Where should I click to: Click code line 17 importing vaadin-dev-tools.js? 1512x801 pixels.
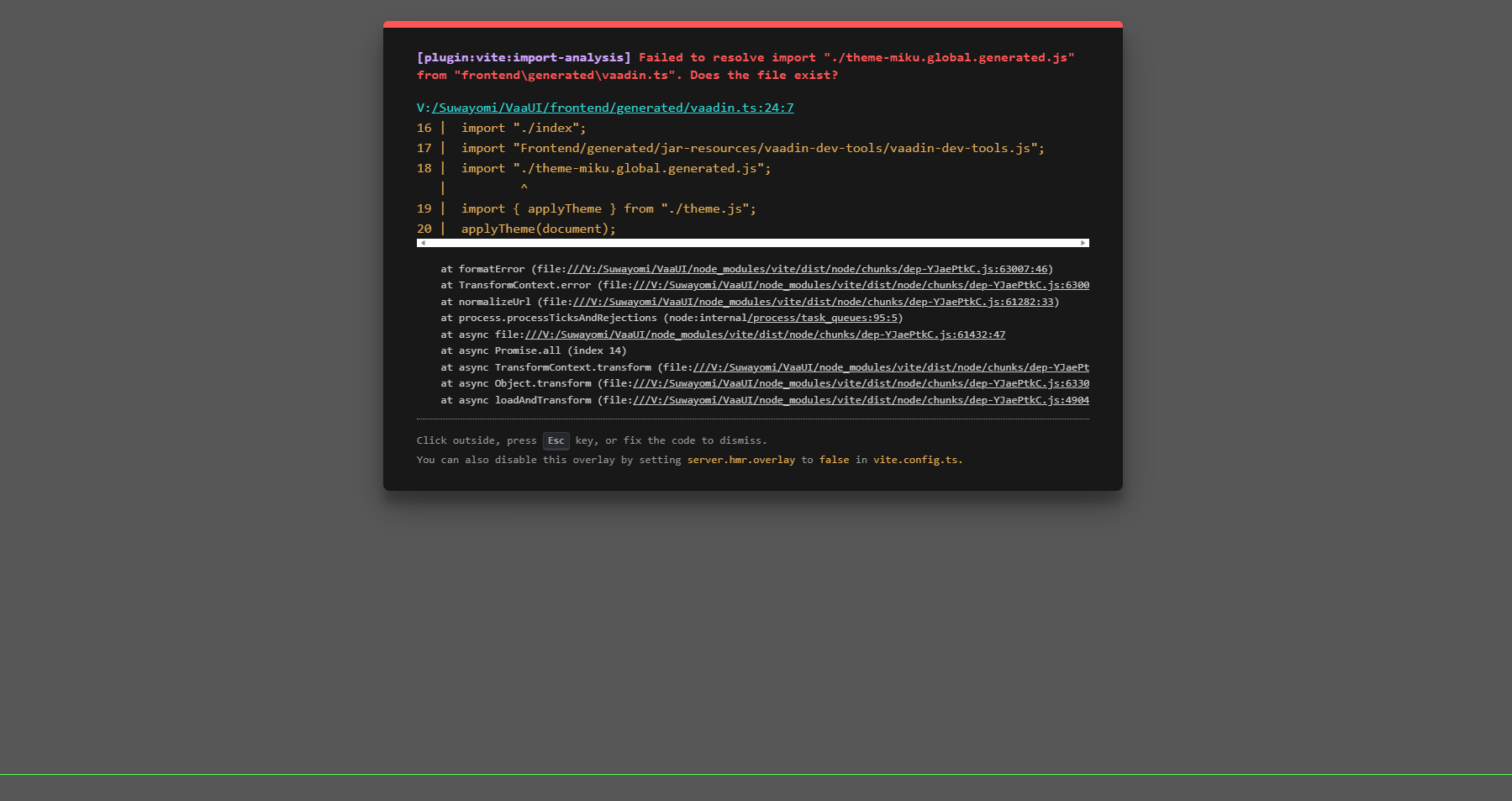coord(752,148)
